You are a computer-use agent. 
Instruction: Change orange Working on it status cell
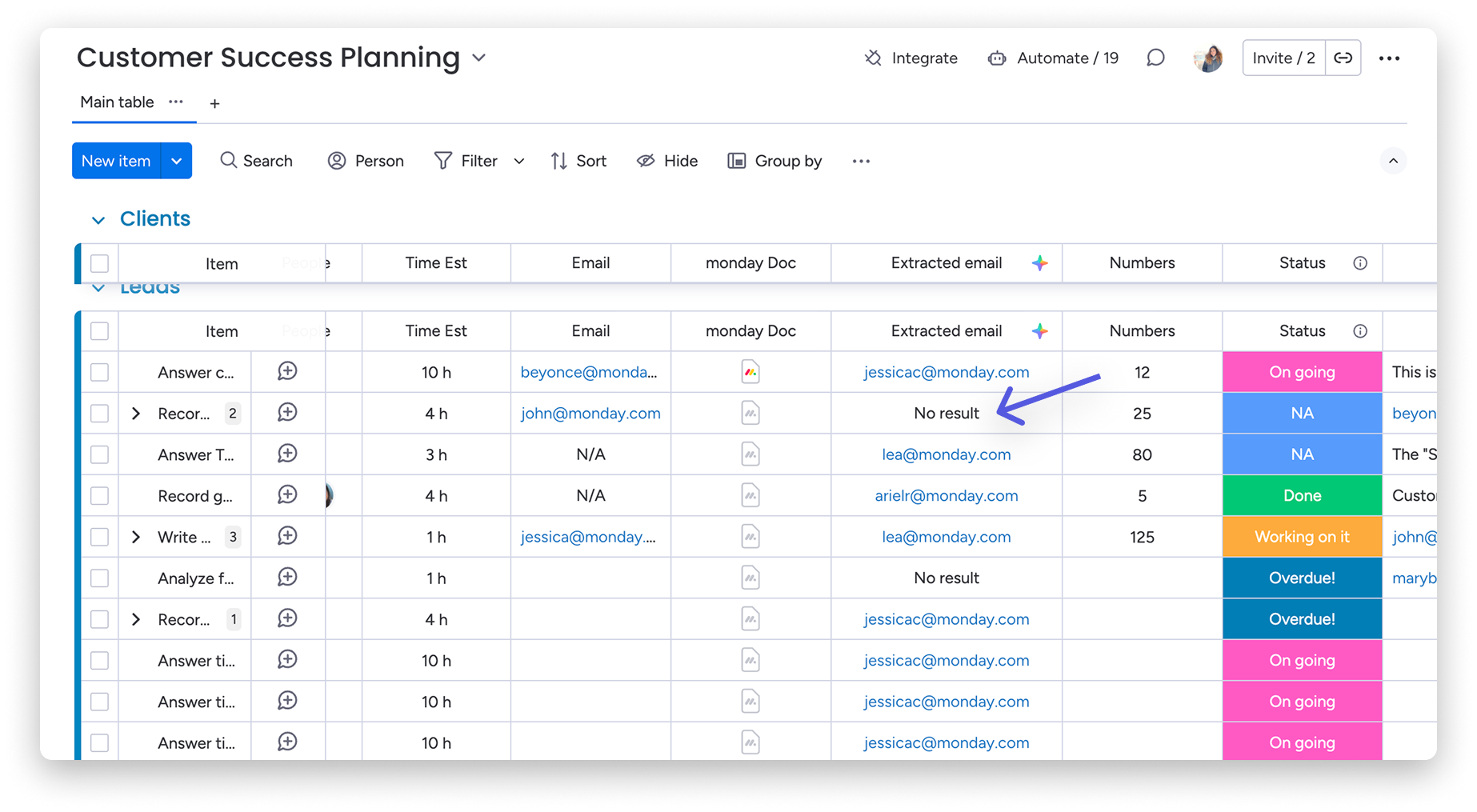pos(1302,537)
